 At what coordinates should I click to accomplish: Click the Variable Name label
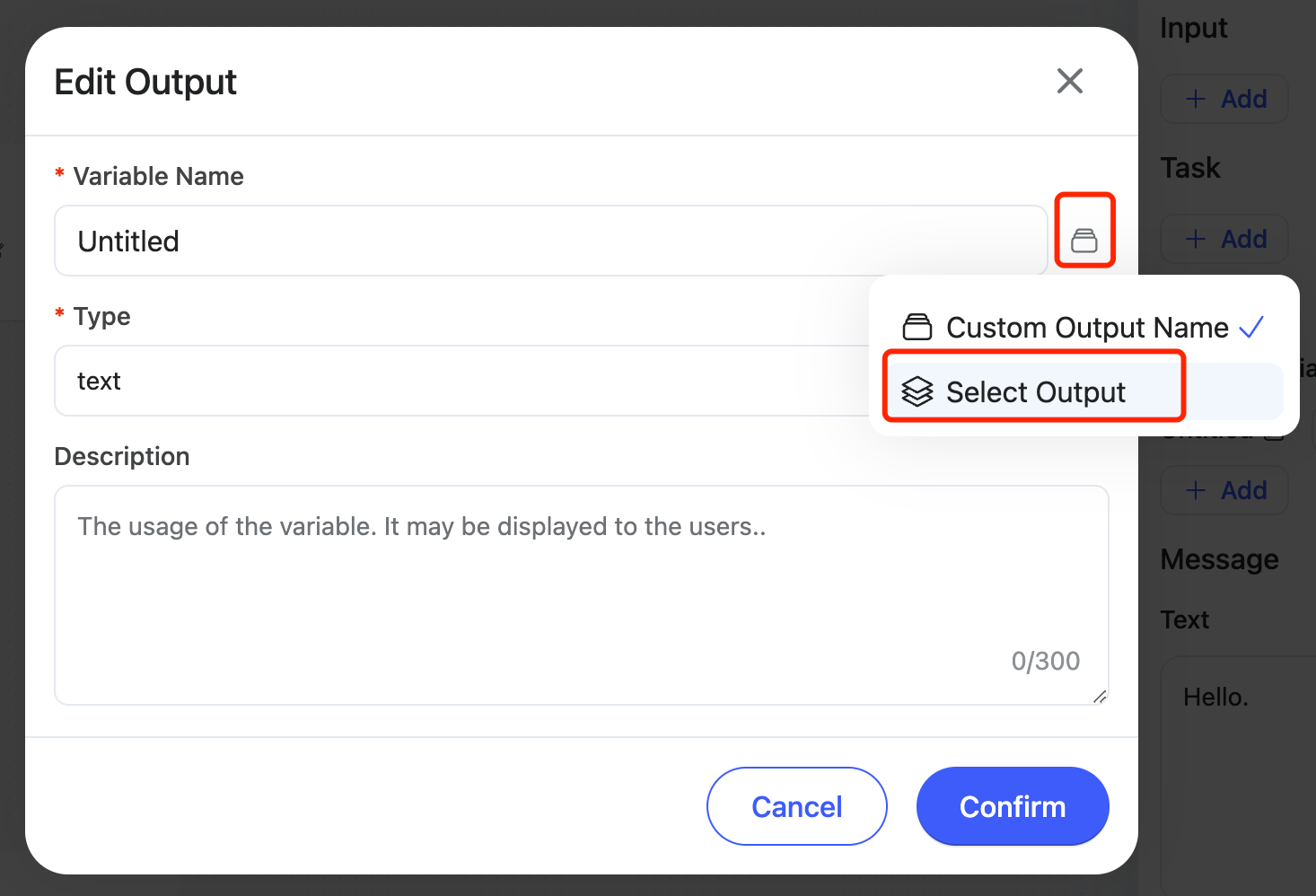point(158,176)
